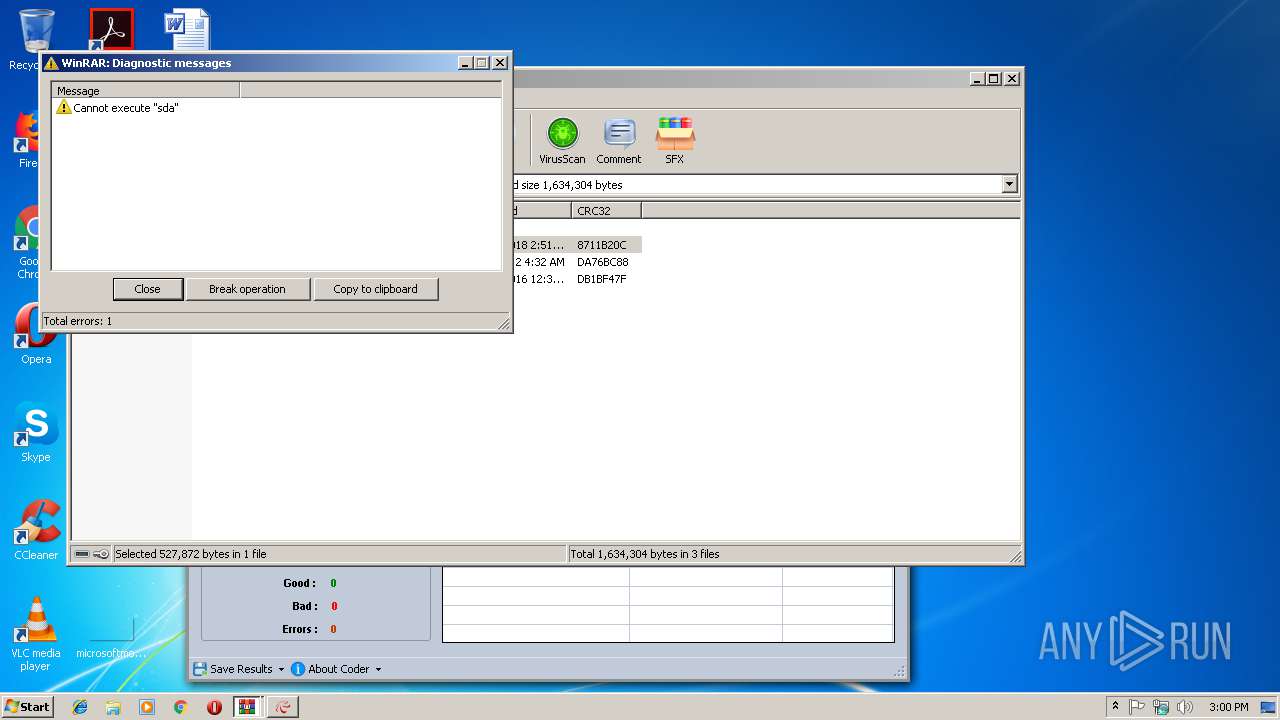The height and width of the screenshot is (720, 1280).
Task: Open Windows Media Player in the taskbar
Action: [x=147, y=707]
